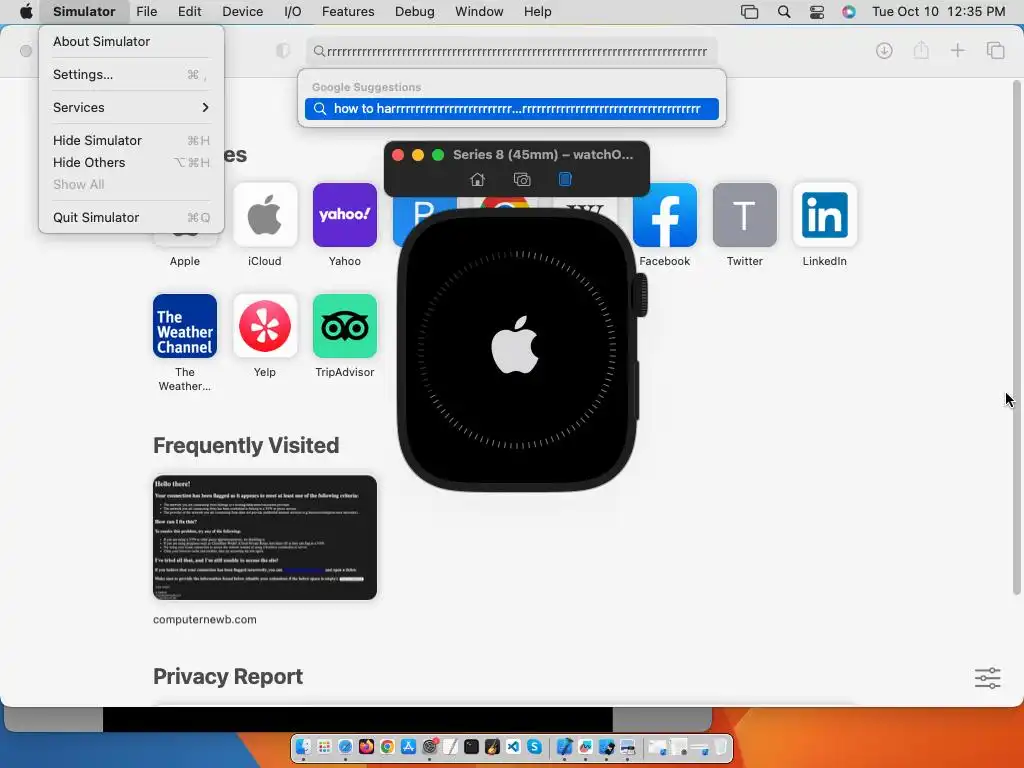Click the Finder icon in Dock
This screenshot has height=768, width=1024.
[303, 746]
